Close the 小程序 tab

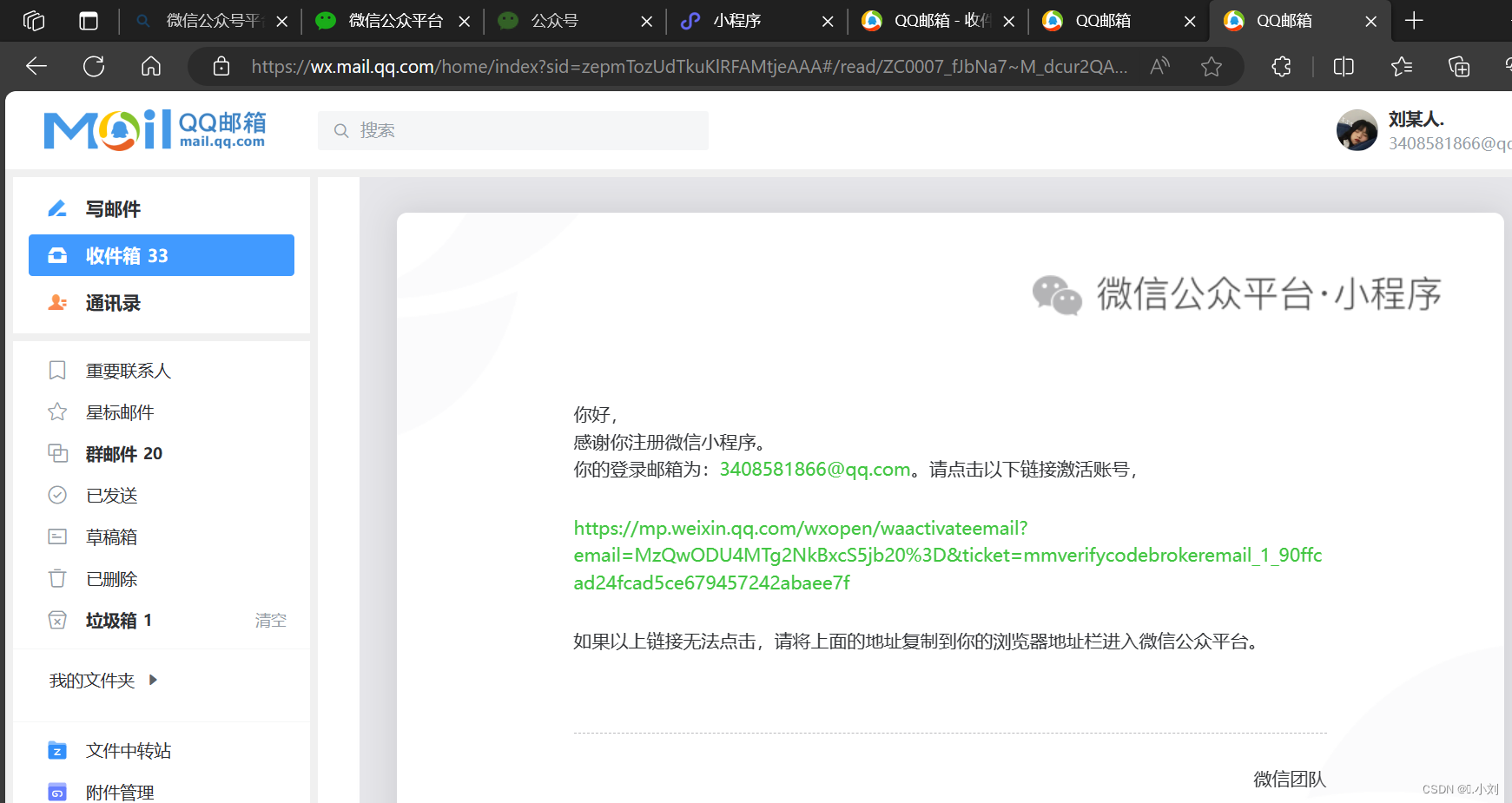click(x=828, y=22)
